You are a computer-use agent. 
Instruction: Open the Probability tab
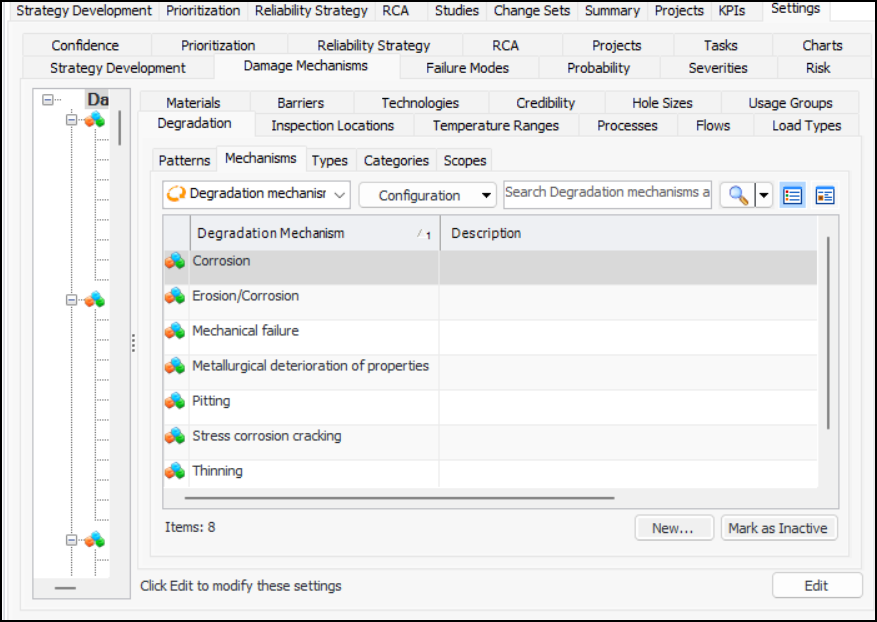click(598, 68)
